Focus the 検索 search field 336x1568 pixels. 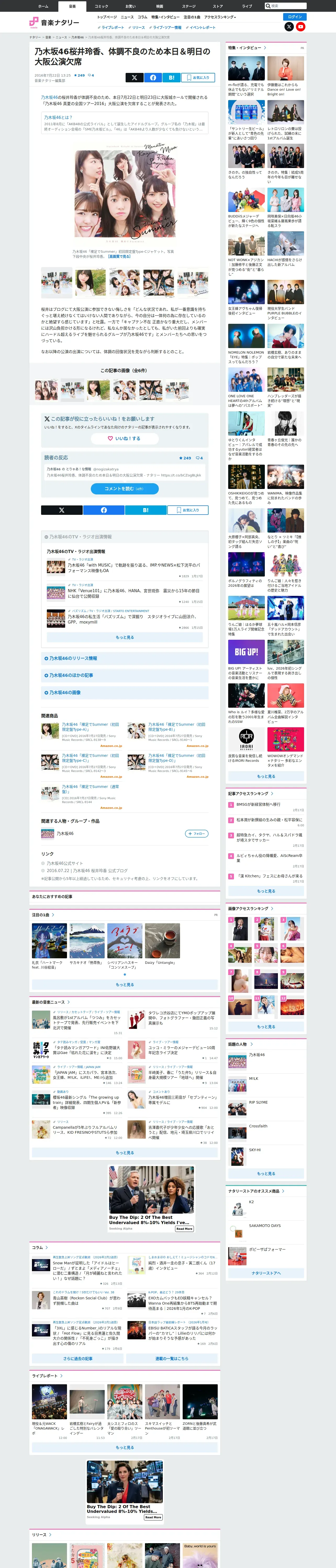pyautogui.click(x=285, y=6)
